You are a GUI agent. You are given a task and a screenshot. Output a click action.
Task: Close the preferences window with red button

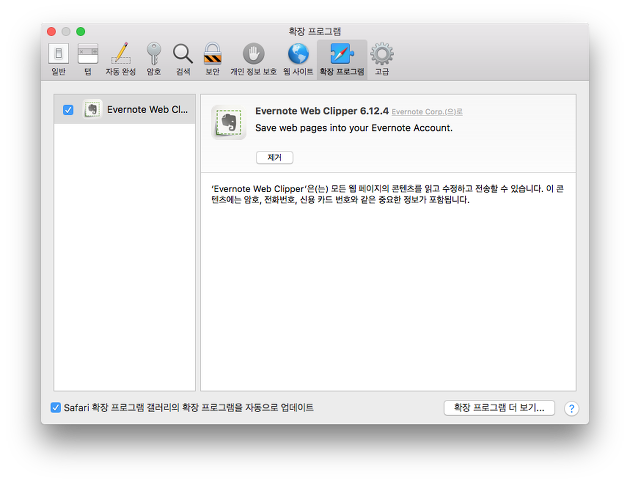tap(51, 31)
